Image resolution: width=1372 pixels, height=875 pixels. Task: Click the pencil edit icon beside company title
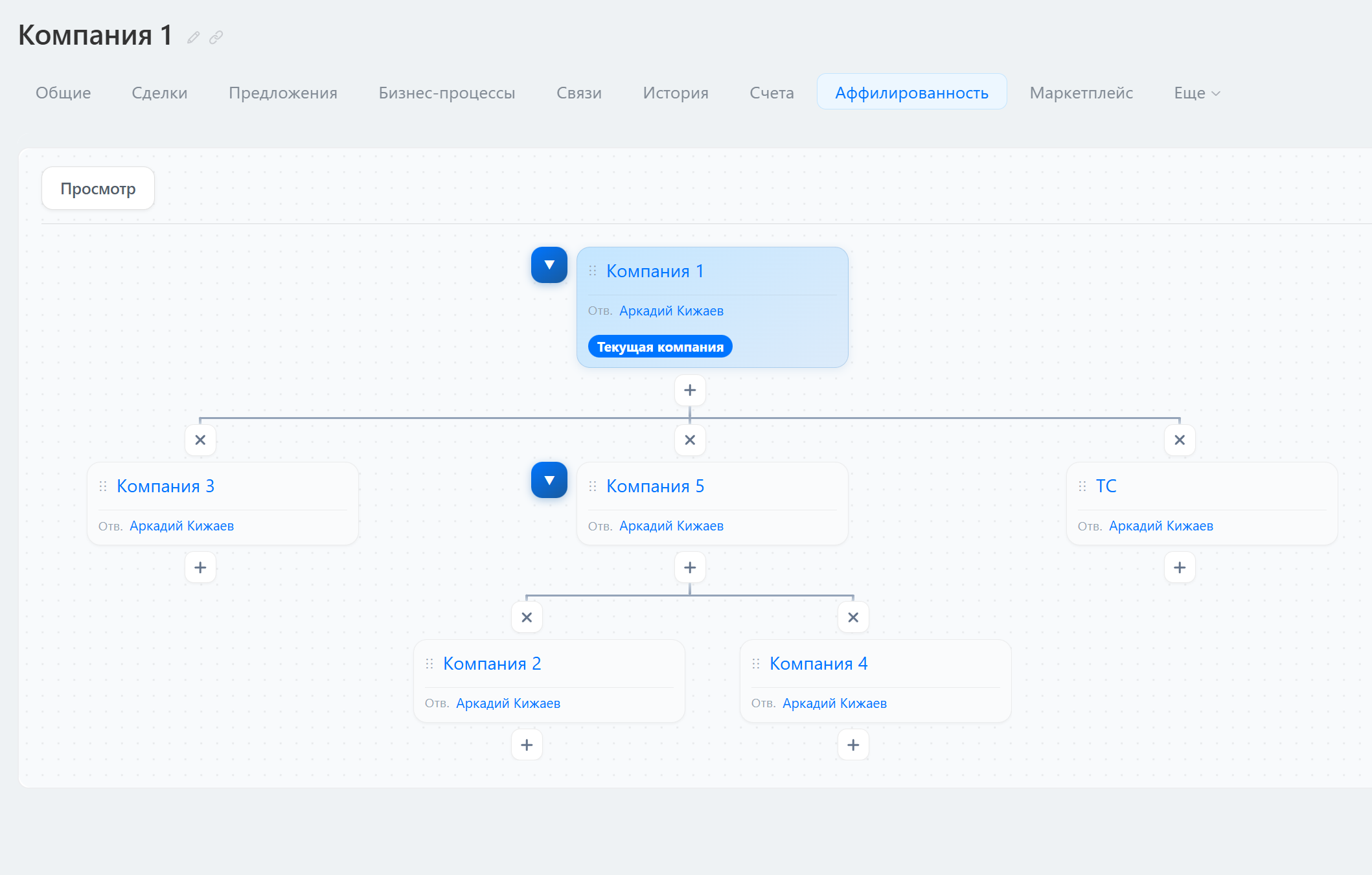[x=193, y=38]
